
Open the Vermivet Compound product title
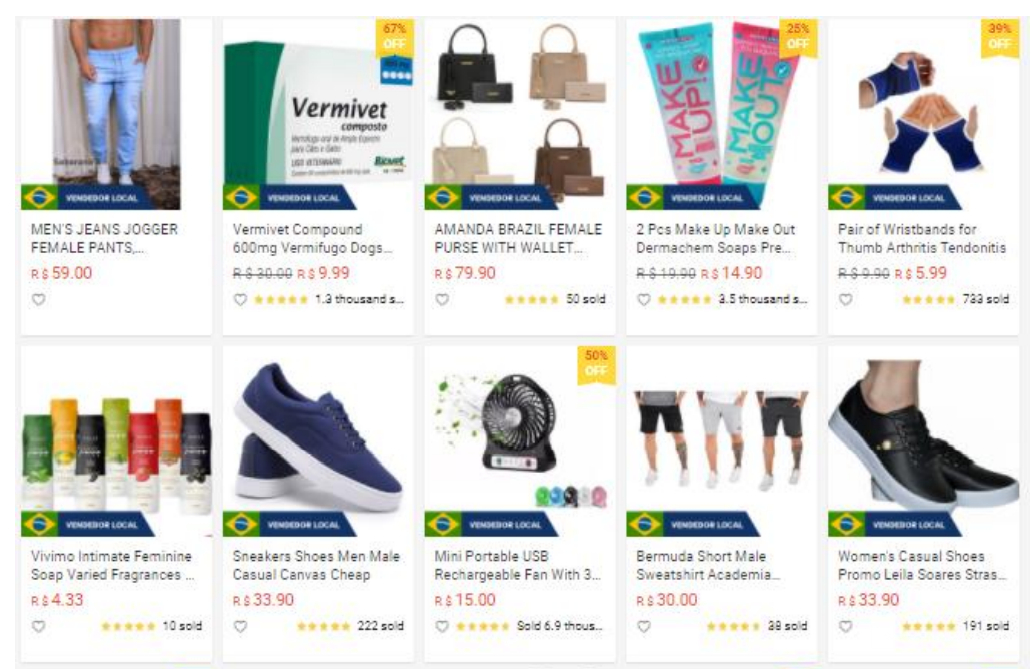tap(312, 238)
